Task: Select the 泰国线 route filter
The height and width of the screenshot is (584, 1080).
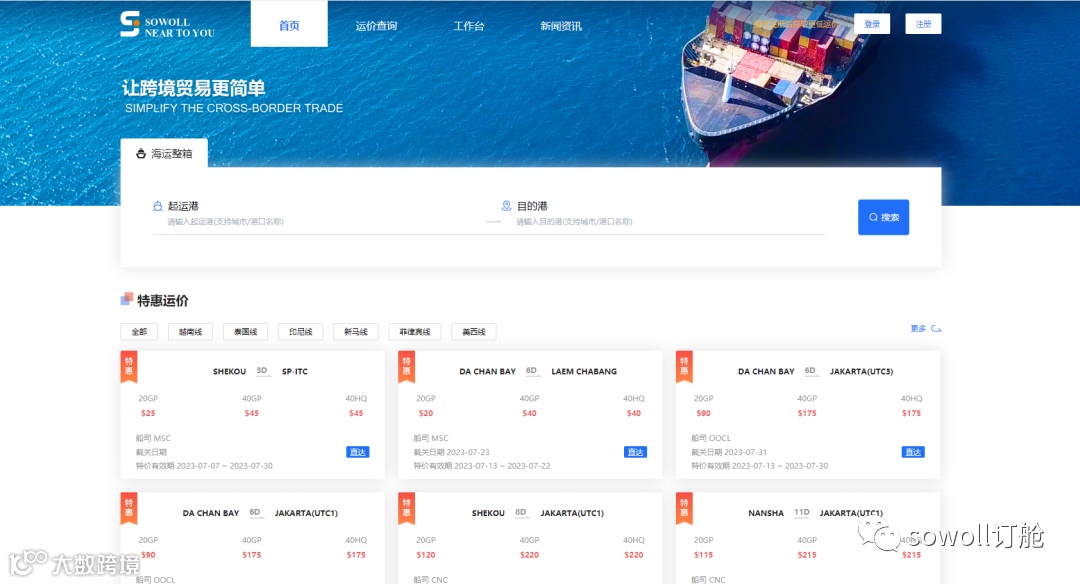Action: 246,332
